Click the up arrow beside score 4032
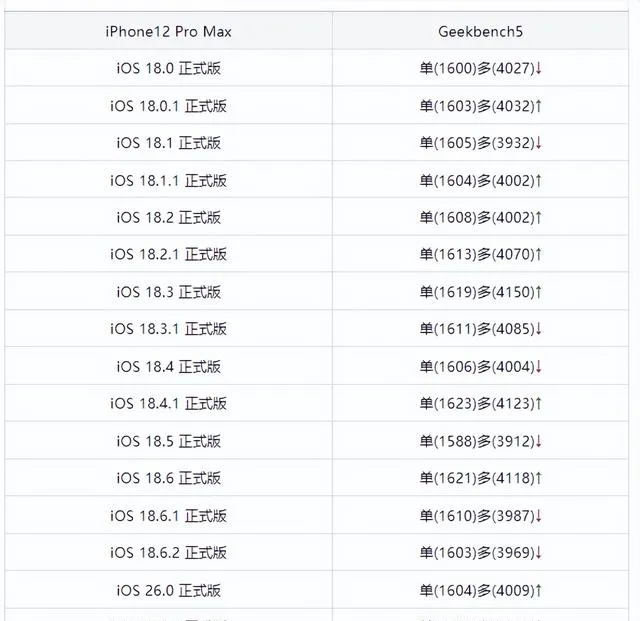Image resolution: width=640 pixels, height=621 pixels. (x=538, y=106)
